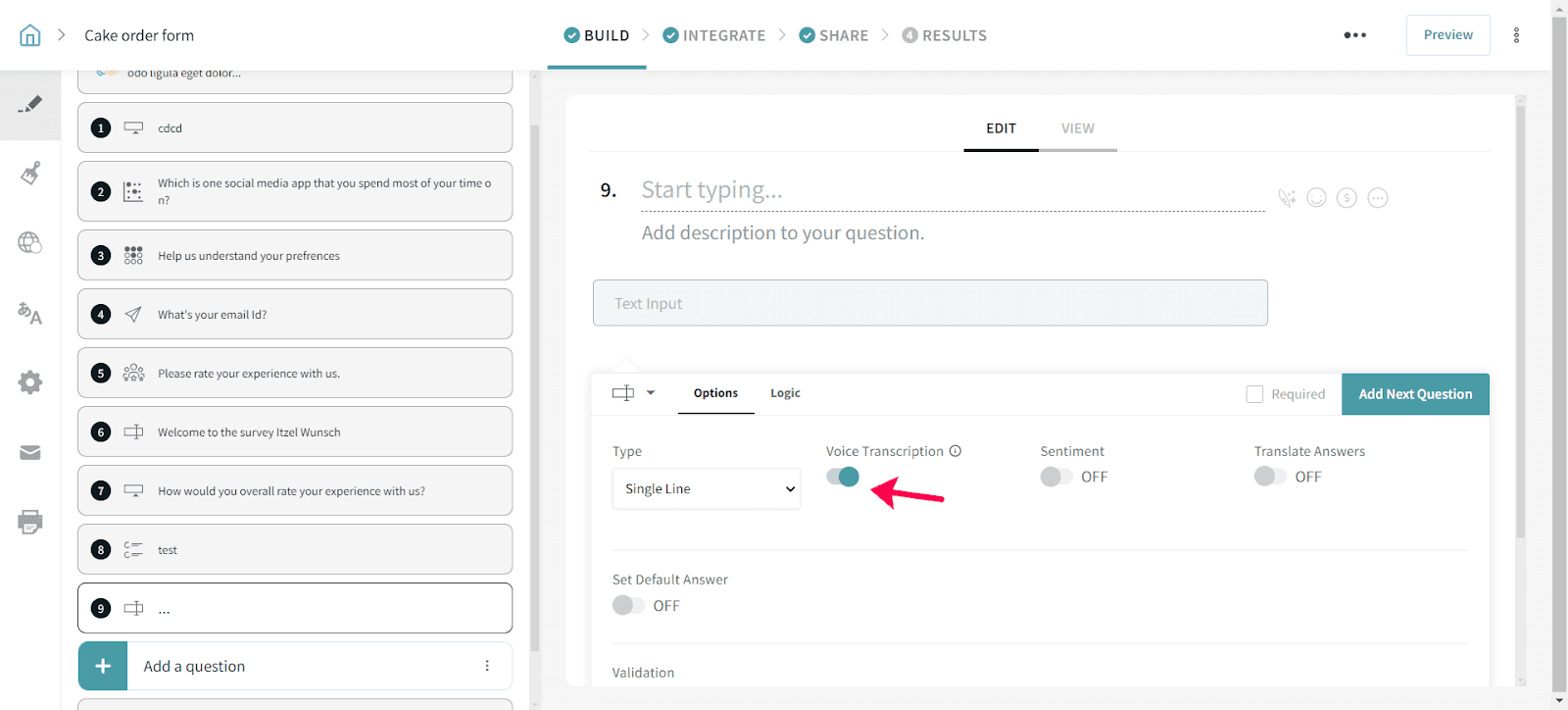Image resolution: width=1568 pixels, height=710 pixels.
Task: Click the Add Next Question button
Action: (1414, 394)
